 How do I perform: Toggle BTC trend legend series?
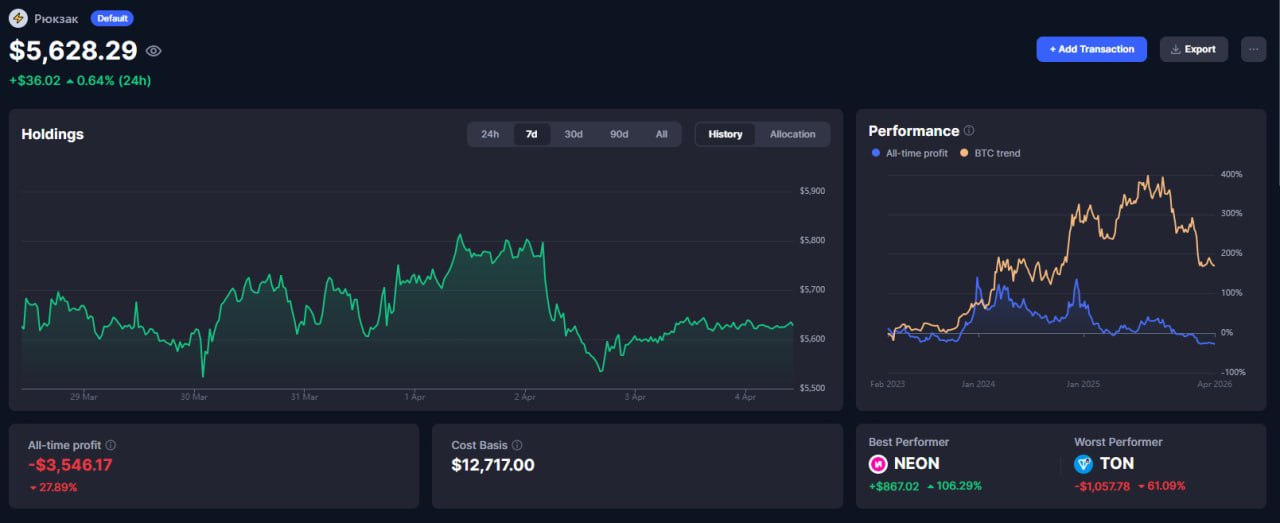click(989, 153)
